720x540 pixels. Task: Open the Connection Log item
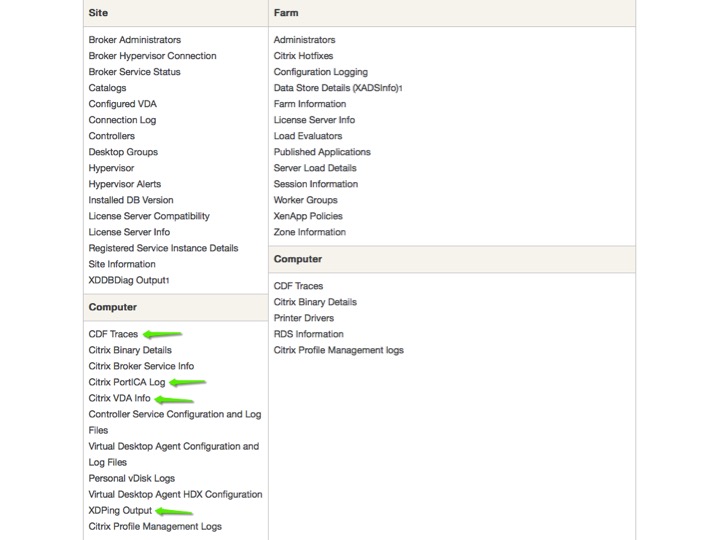coord(122,120)
